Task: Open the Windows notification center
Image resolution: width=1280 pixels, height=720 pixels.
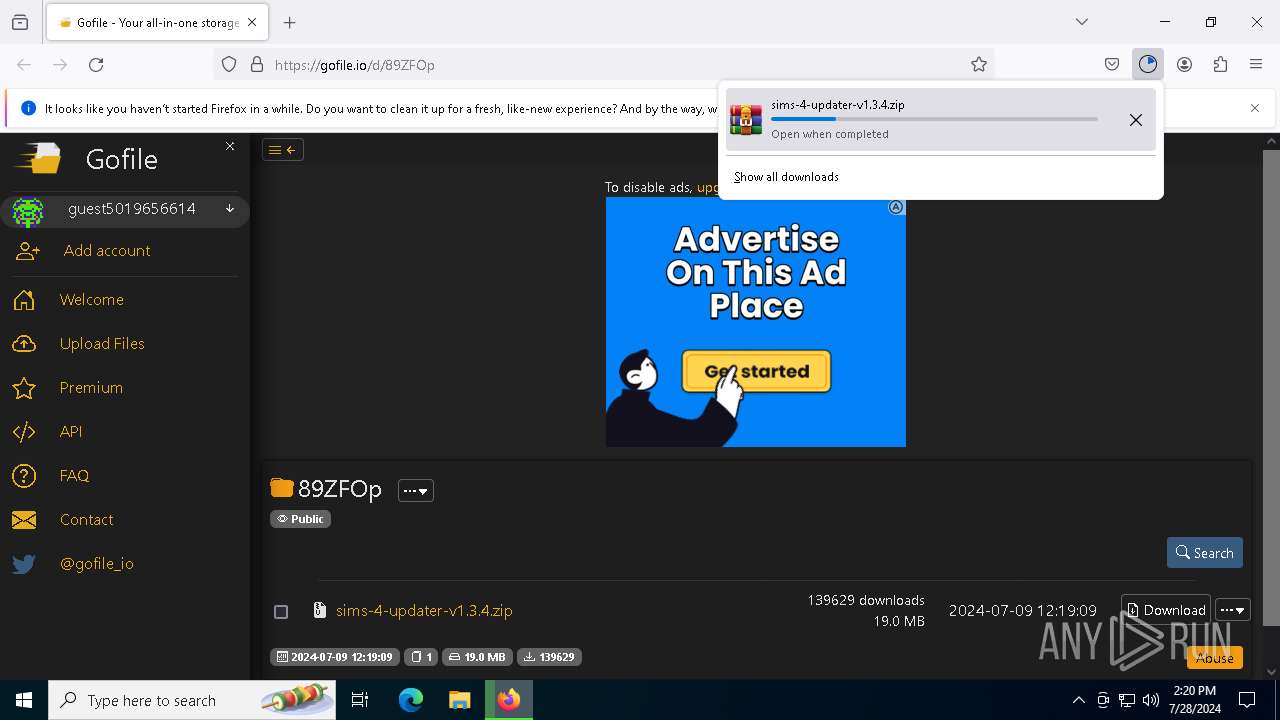Action: coord(1248,700)
